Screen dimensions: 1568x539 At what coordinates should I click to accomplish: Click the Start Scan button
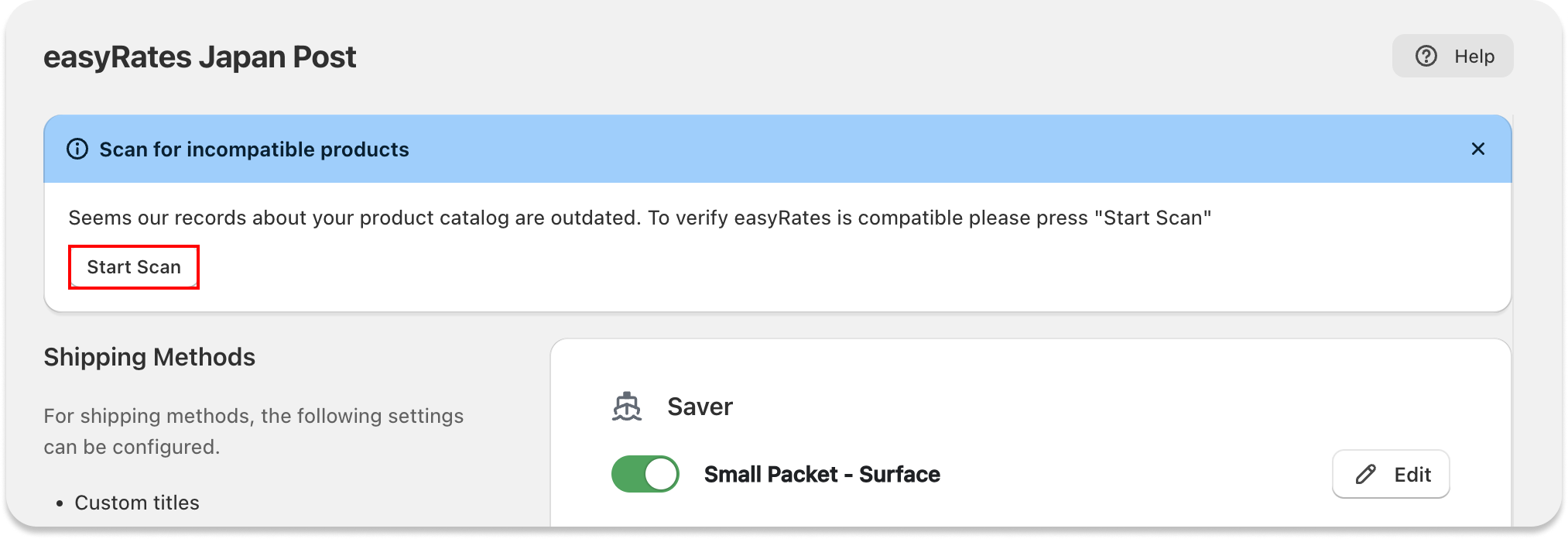pyautogui.click(x=134, y=267)
